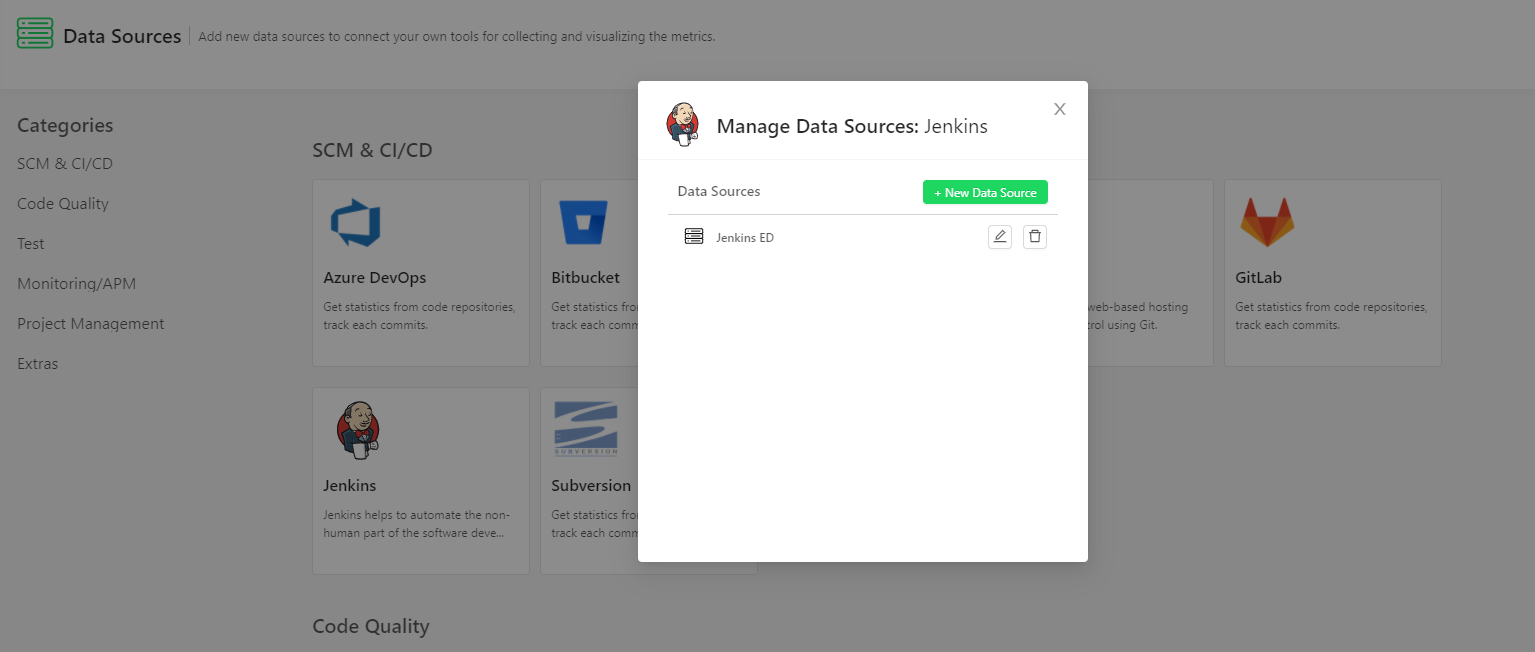Click the Jenkins card logo

[358, 430]
